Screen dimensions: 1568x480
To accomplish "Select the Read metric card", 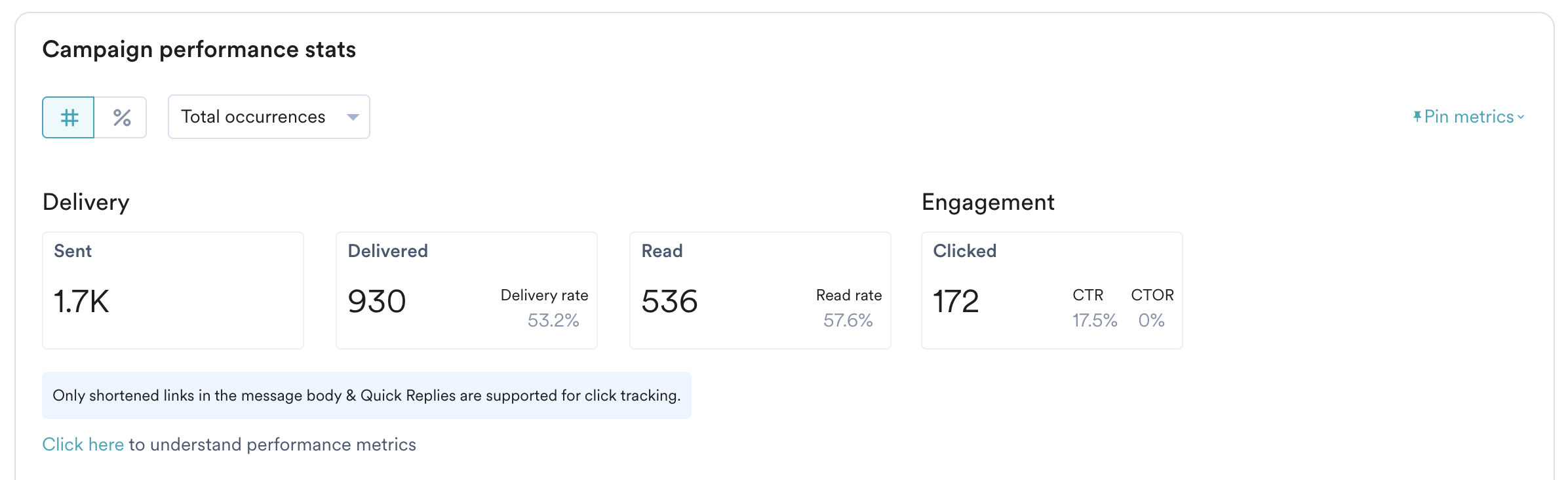I will click(x=760, y=290).
